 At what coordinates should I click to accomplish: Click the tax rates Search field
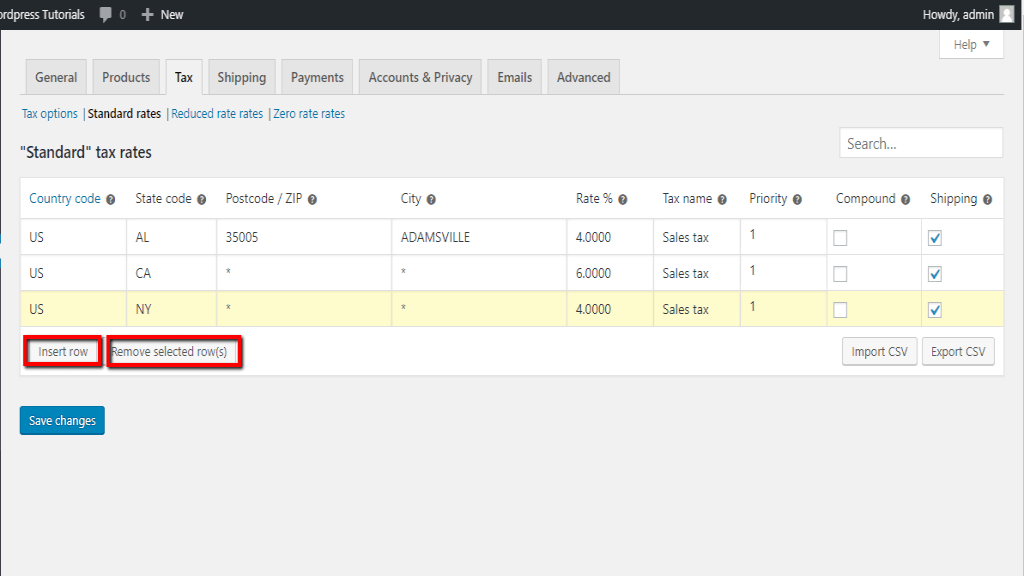920,144
